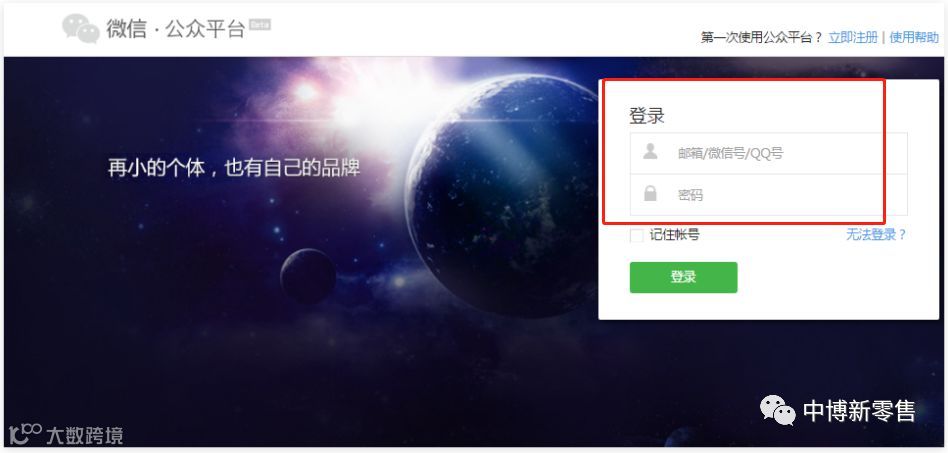Click the WeChat chat-bubble logo in header
The image size is (948, 453).
pyautogui.click(x=81, y=28)
